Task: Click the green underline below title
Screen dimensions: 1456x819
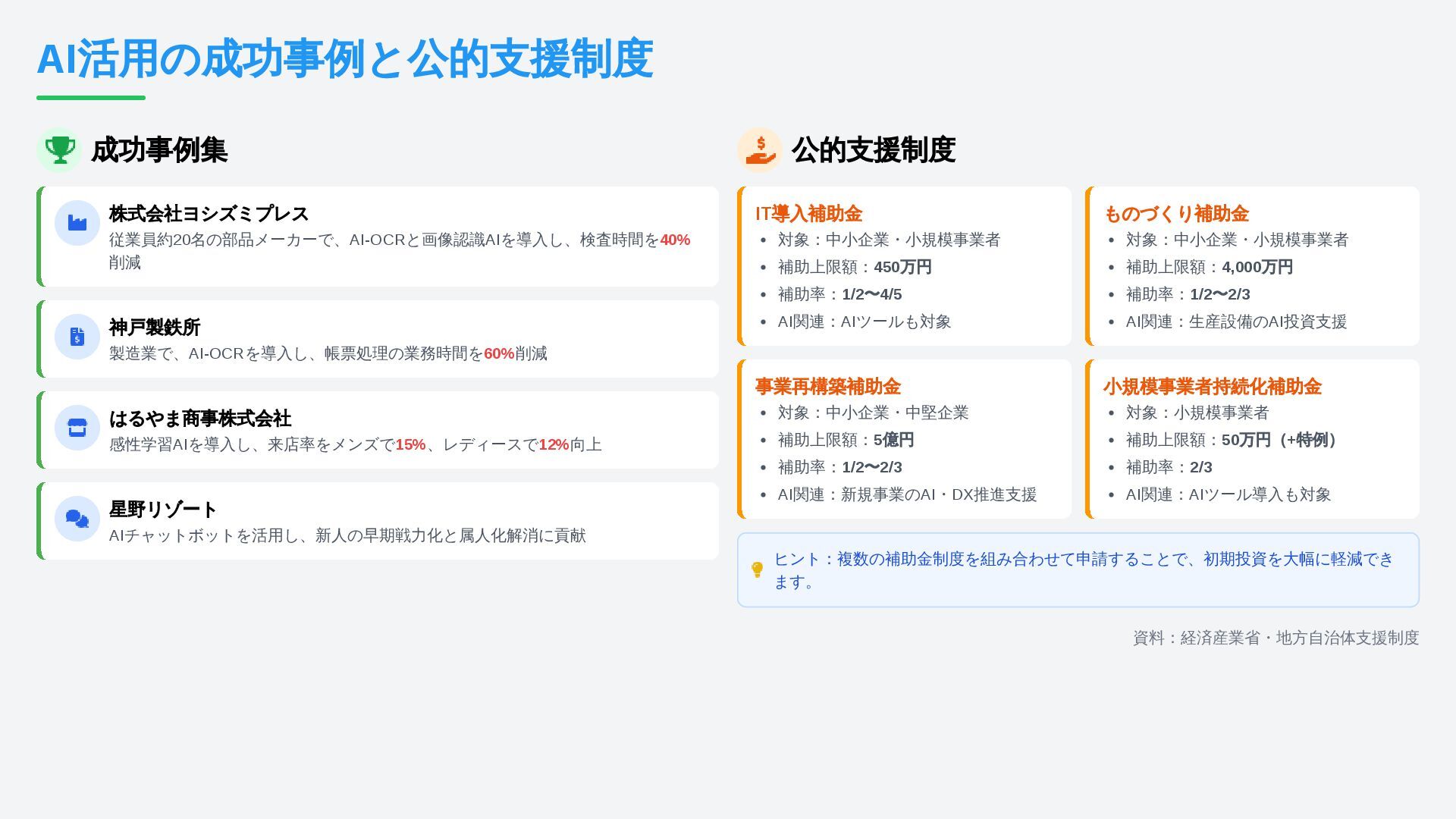Action: (x=91, y=98)
